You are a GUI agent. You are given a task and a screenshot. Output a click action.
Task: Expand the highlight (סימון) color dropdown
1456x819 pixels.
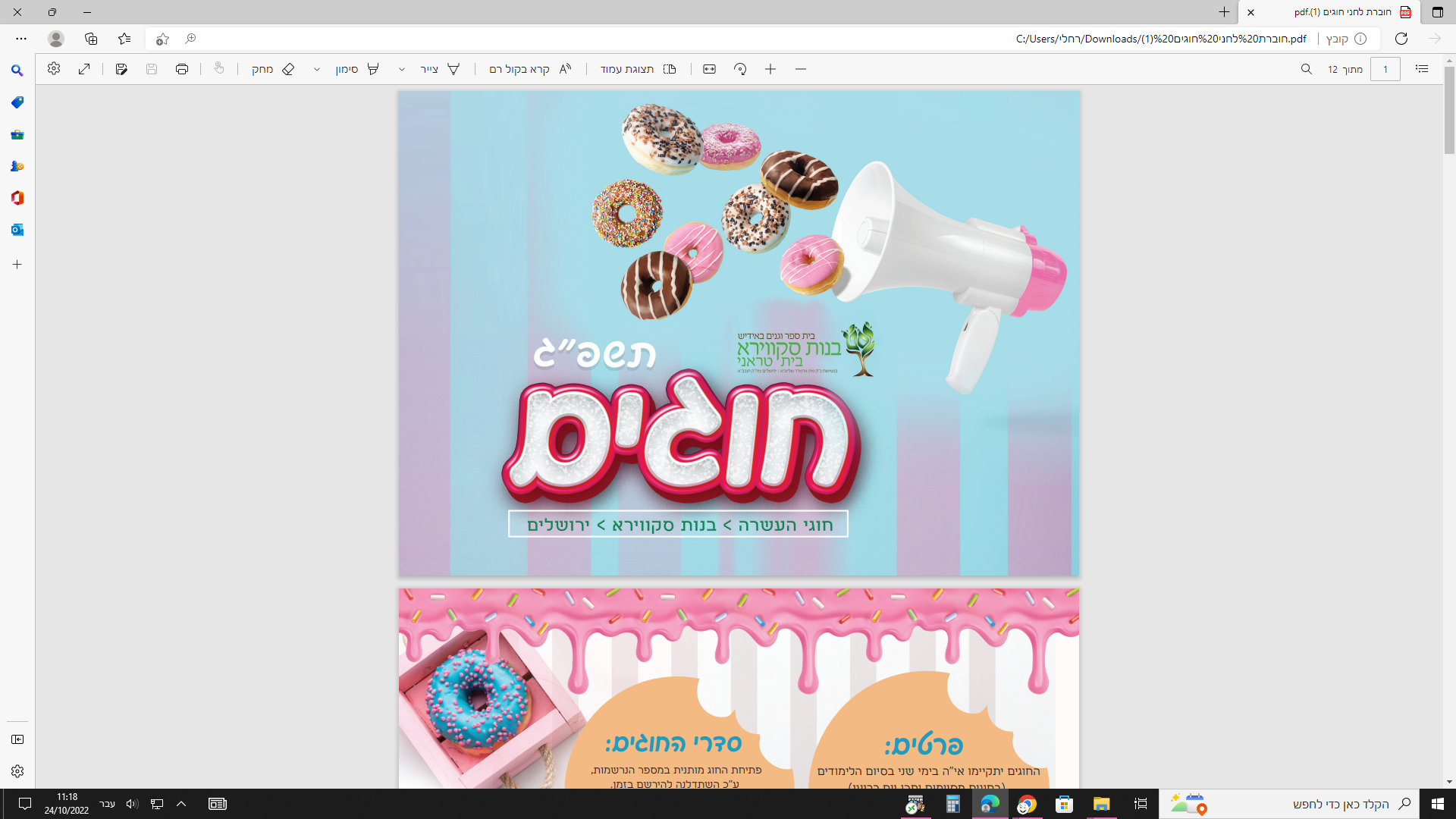click(x=317, y=69)
